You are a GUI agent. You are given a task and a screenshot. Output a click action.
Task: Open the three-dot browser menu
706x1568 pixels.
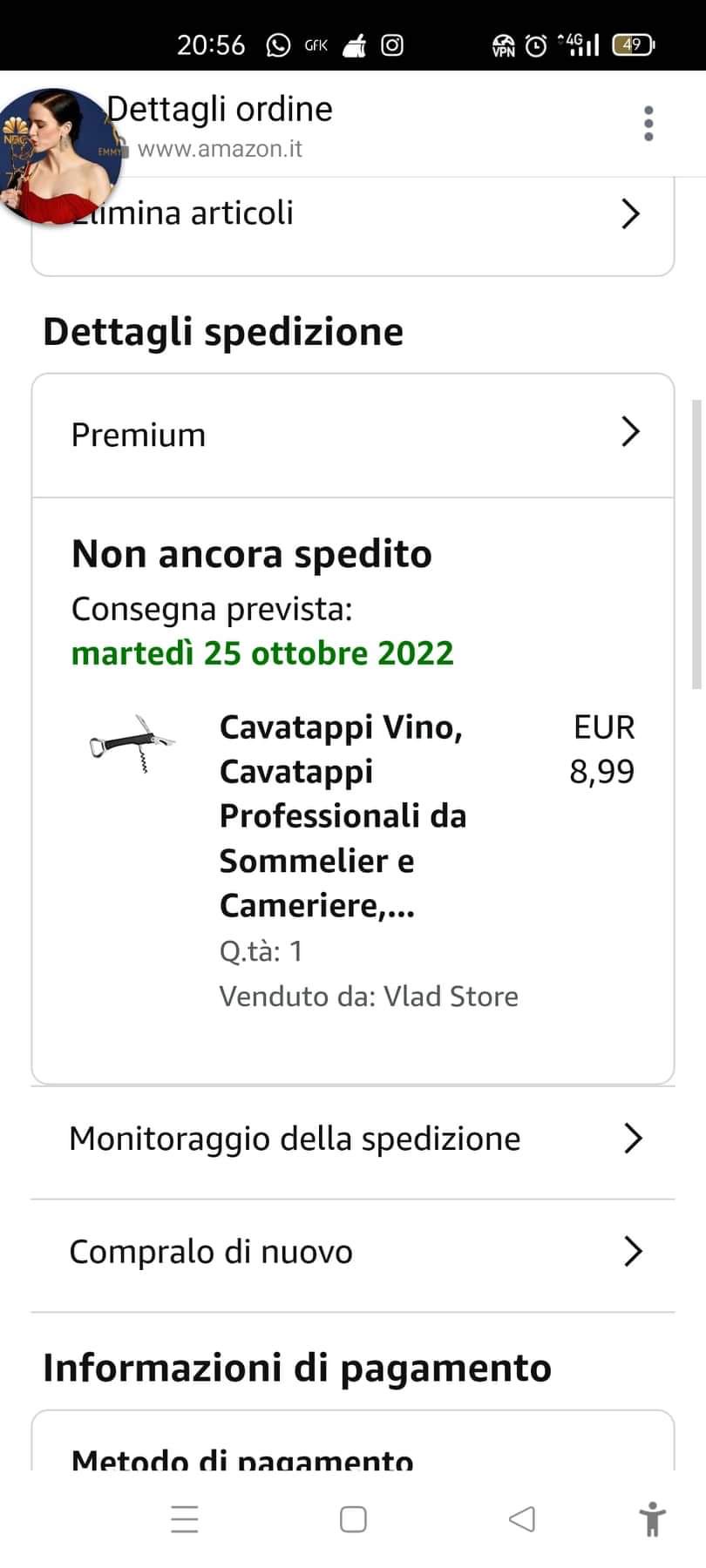pyautogui.click(x=648, y=124)
